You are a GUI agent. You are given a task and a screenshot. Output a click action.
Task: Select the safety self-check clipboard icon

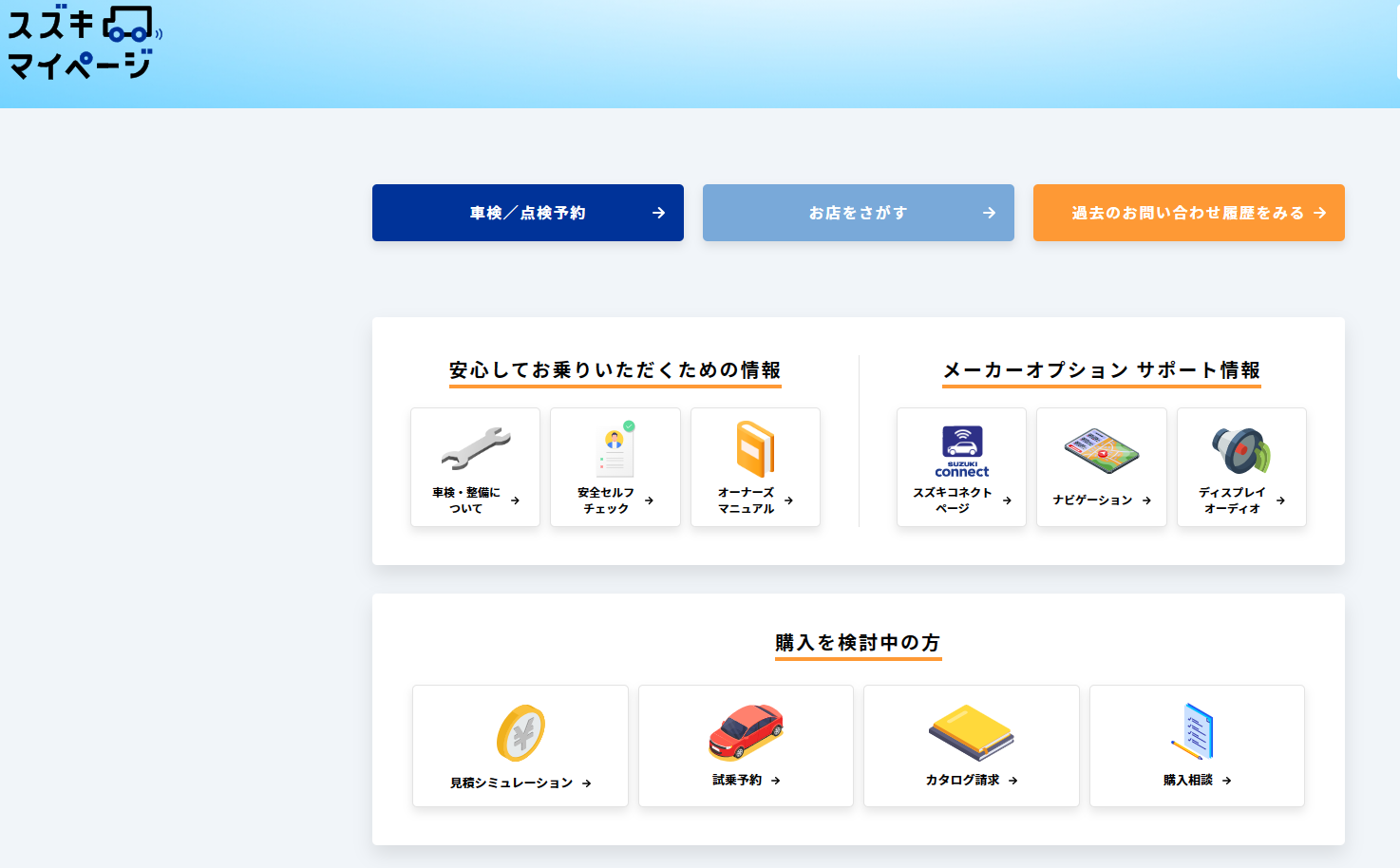point(615,449)
